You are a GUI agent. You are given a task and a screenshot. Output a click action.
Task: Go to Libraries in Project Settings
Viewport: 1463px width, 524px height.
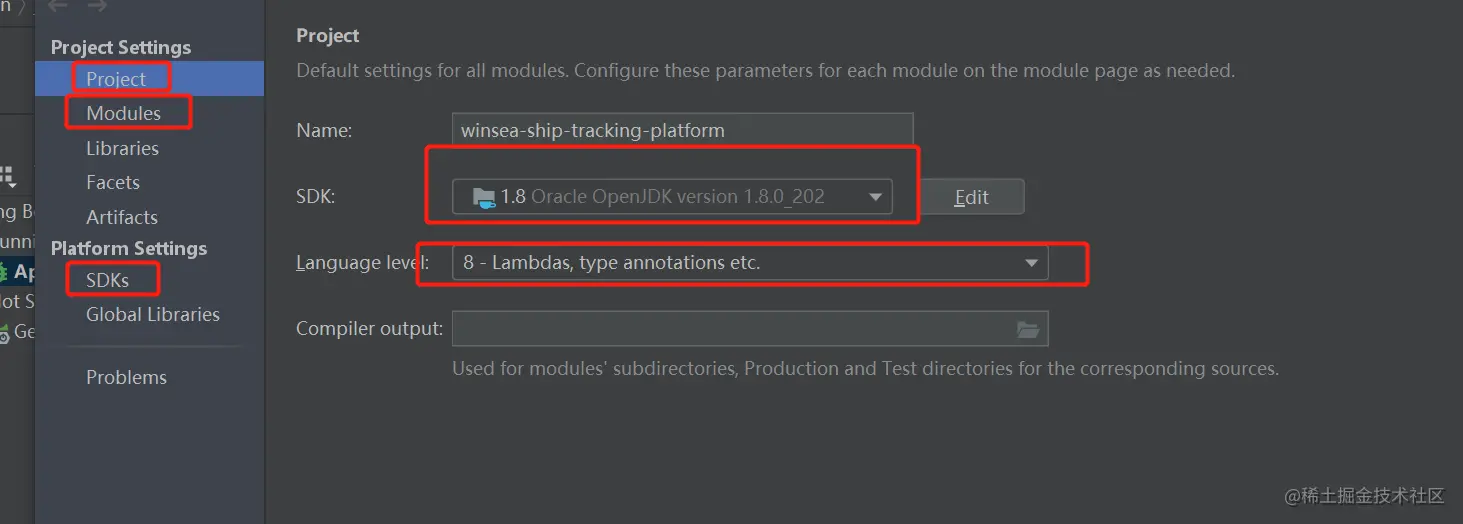[122, 148]
